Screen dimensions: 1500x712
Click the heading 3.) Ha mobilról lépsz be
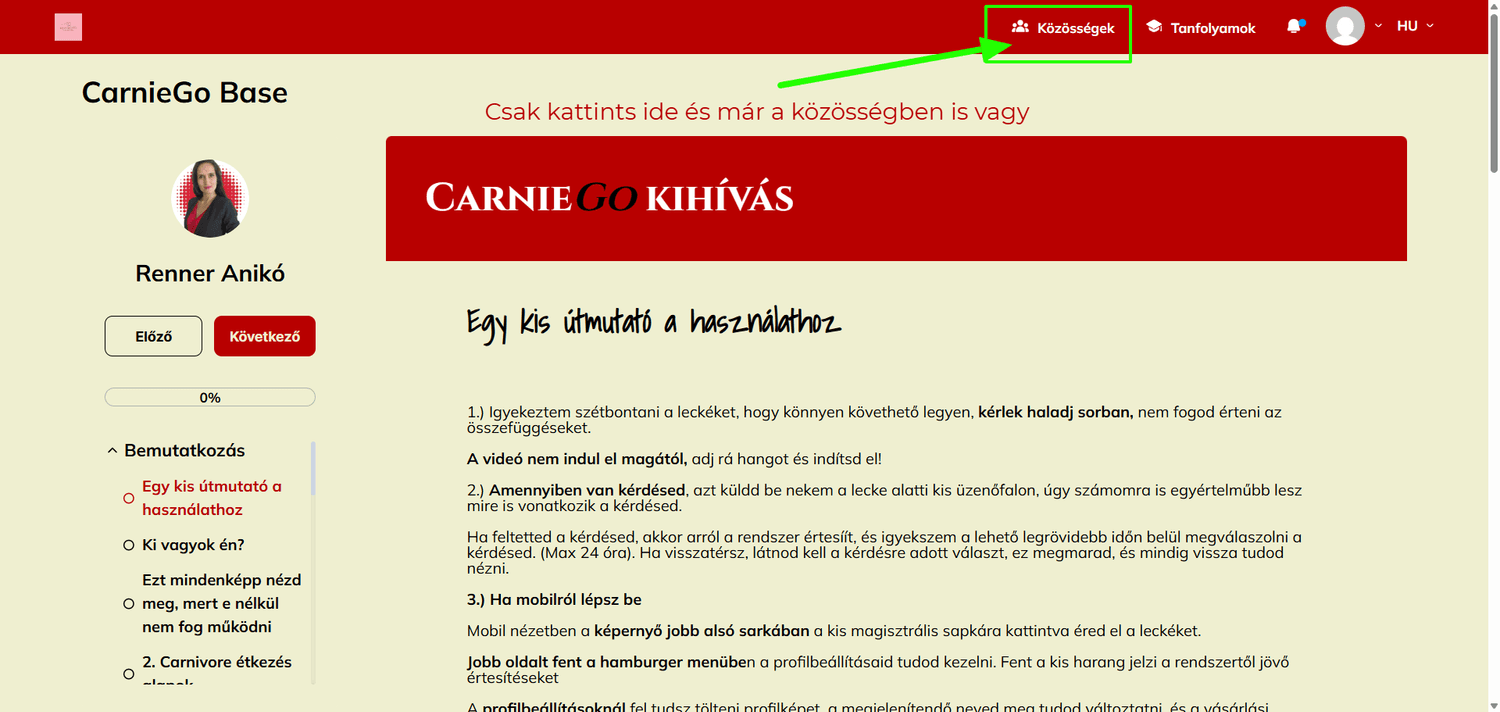554,600
